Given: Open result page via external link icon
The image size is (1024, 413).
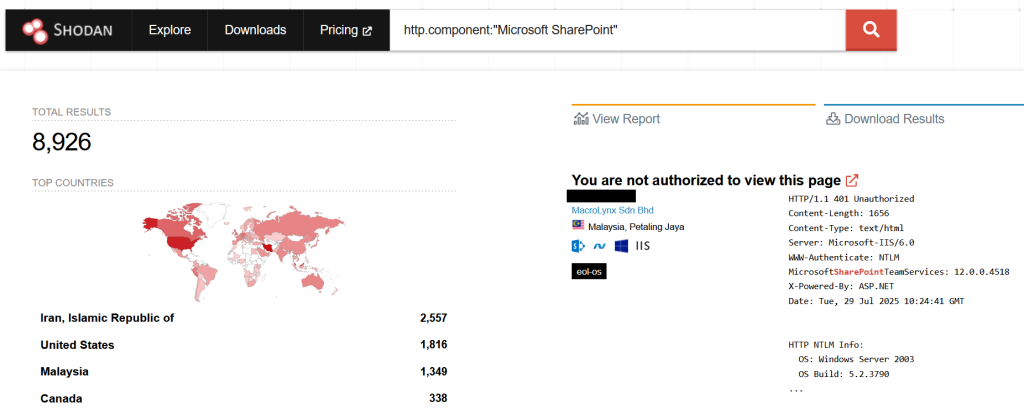Looking at the screenshot, I should click(x=852, y=181).
